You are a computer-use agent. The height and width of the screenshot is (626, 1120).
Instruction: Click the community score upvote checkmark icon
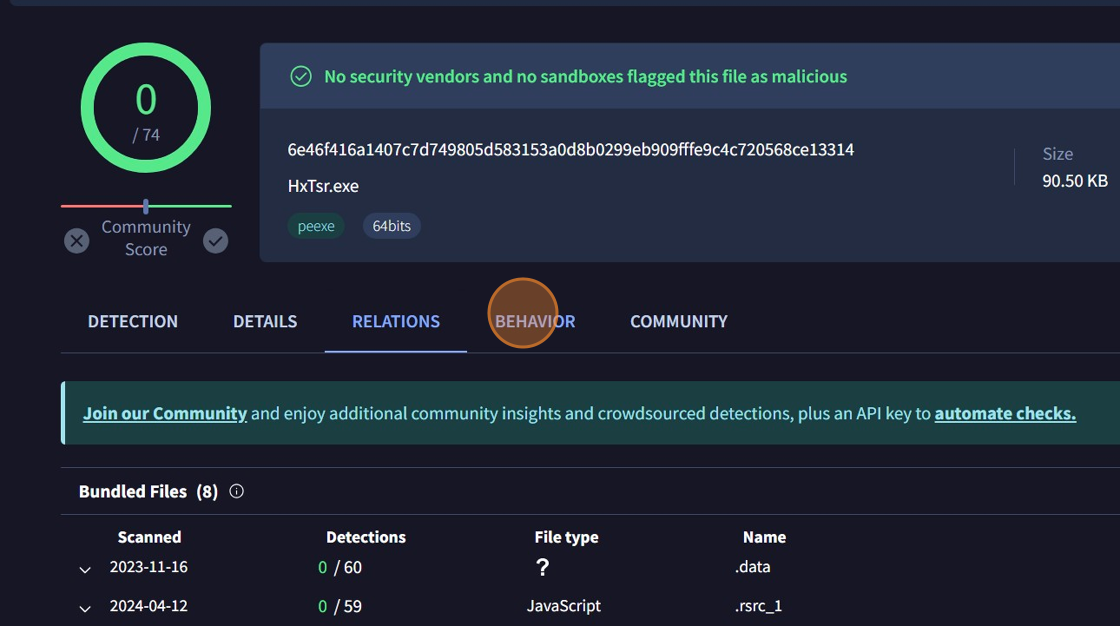215,241
